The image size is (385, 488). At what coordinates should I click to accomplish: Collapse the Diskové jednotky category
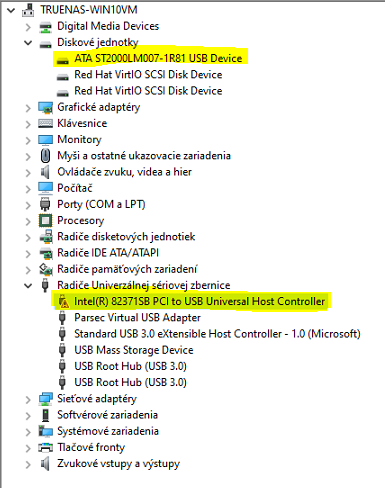point(28,43)
